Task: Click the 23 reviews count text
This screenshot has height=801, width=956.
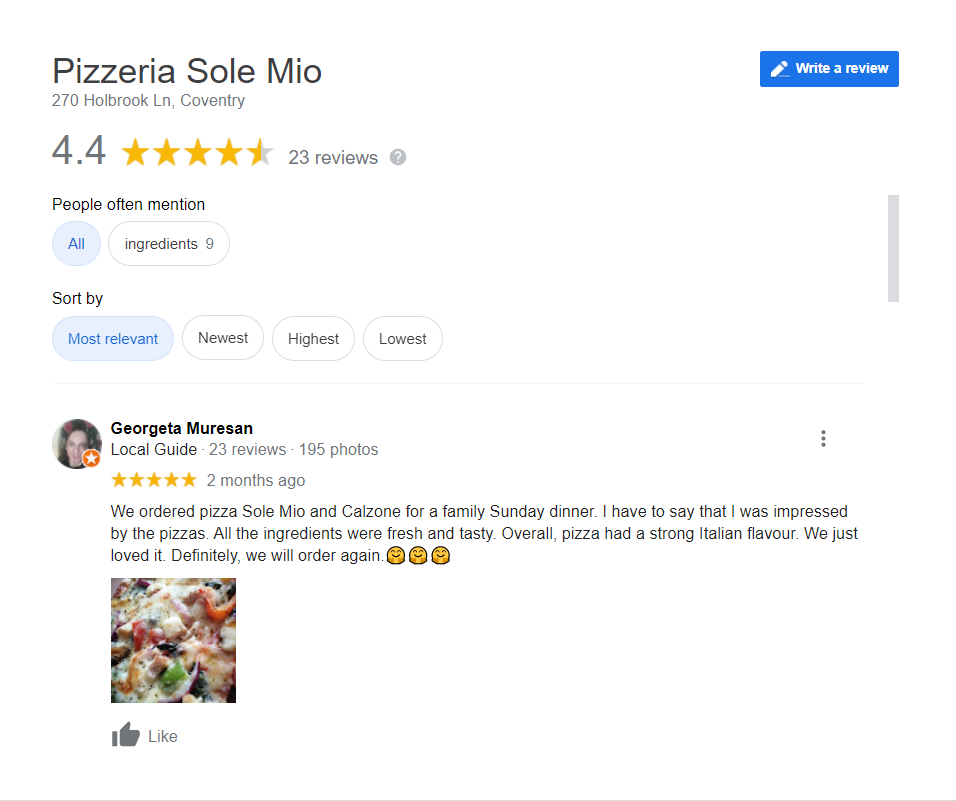Action: [x=333, y=158]
